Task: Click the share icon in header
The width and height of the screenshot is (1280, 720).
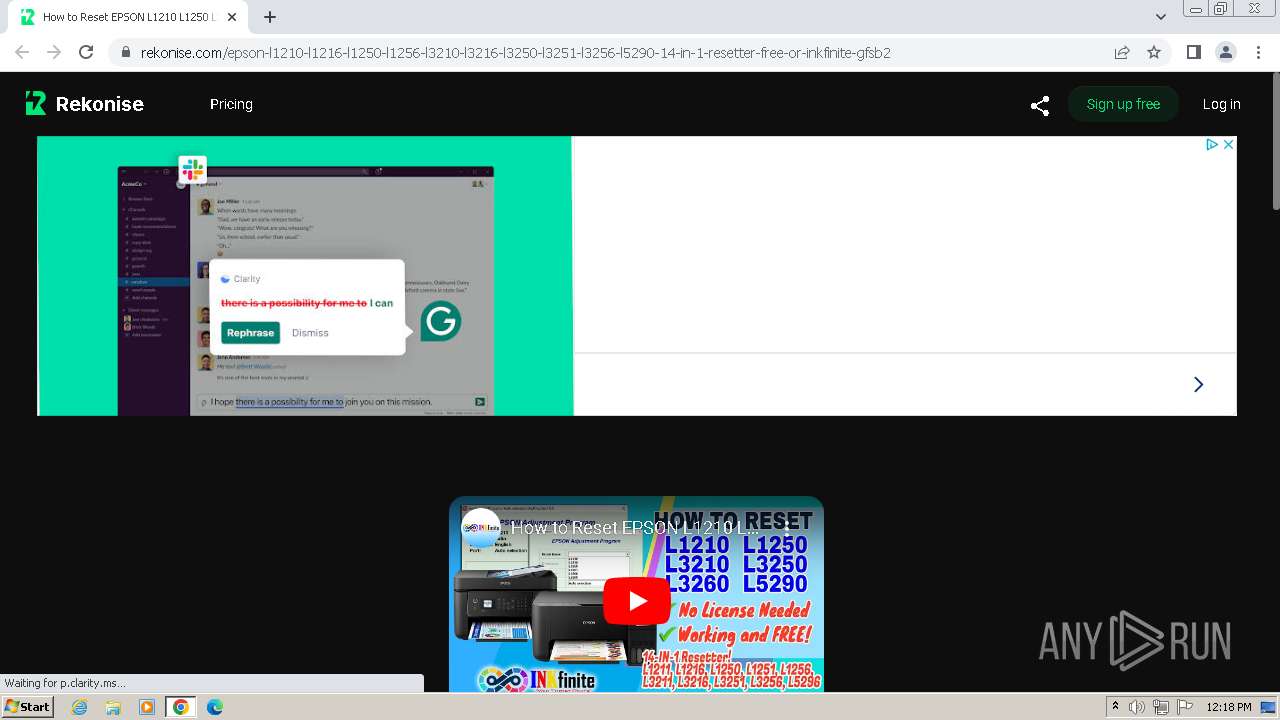Action: click(x=1040, y=105)
